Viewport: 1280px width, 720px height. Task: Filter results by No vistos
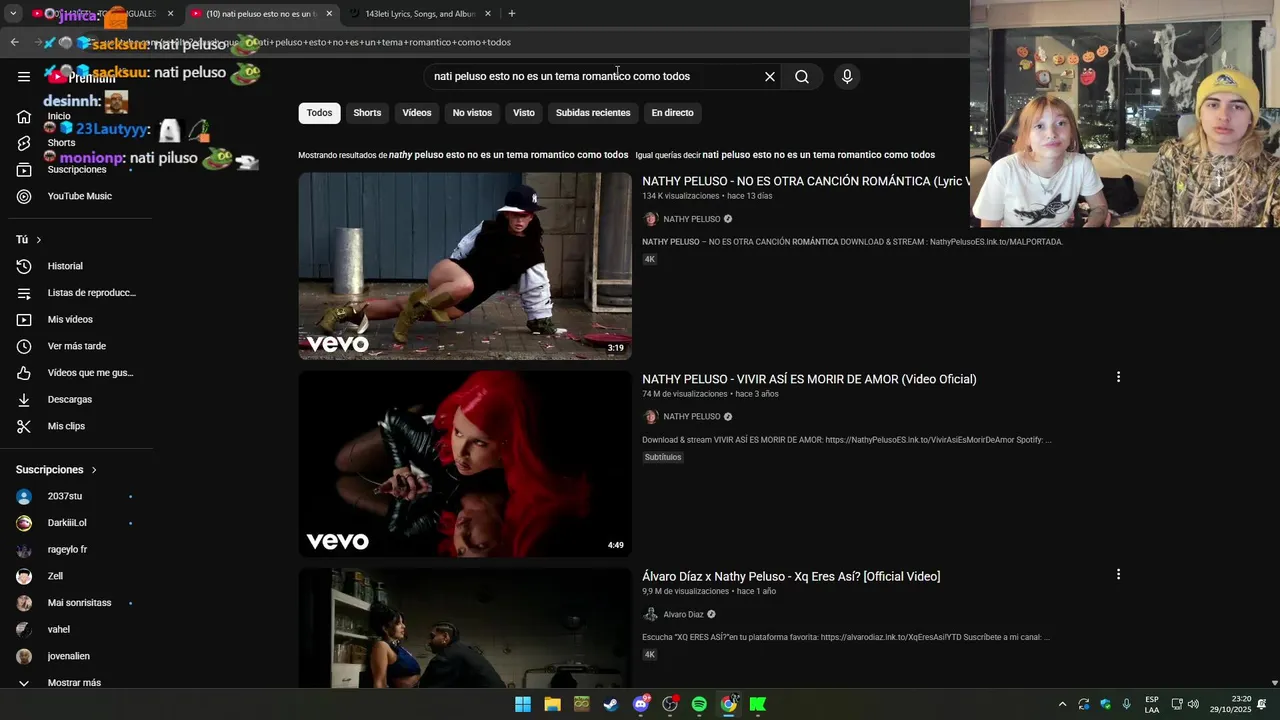coord(472,113)
